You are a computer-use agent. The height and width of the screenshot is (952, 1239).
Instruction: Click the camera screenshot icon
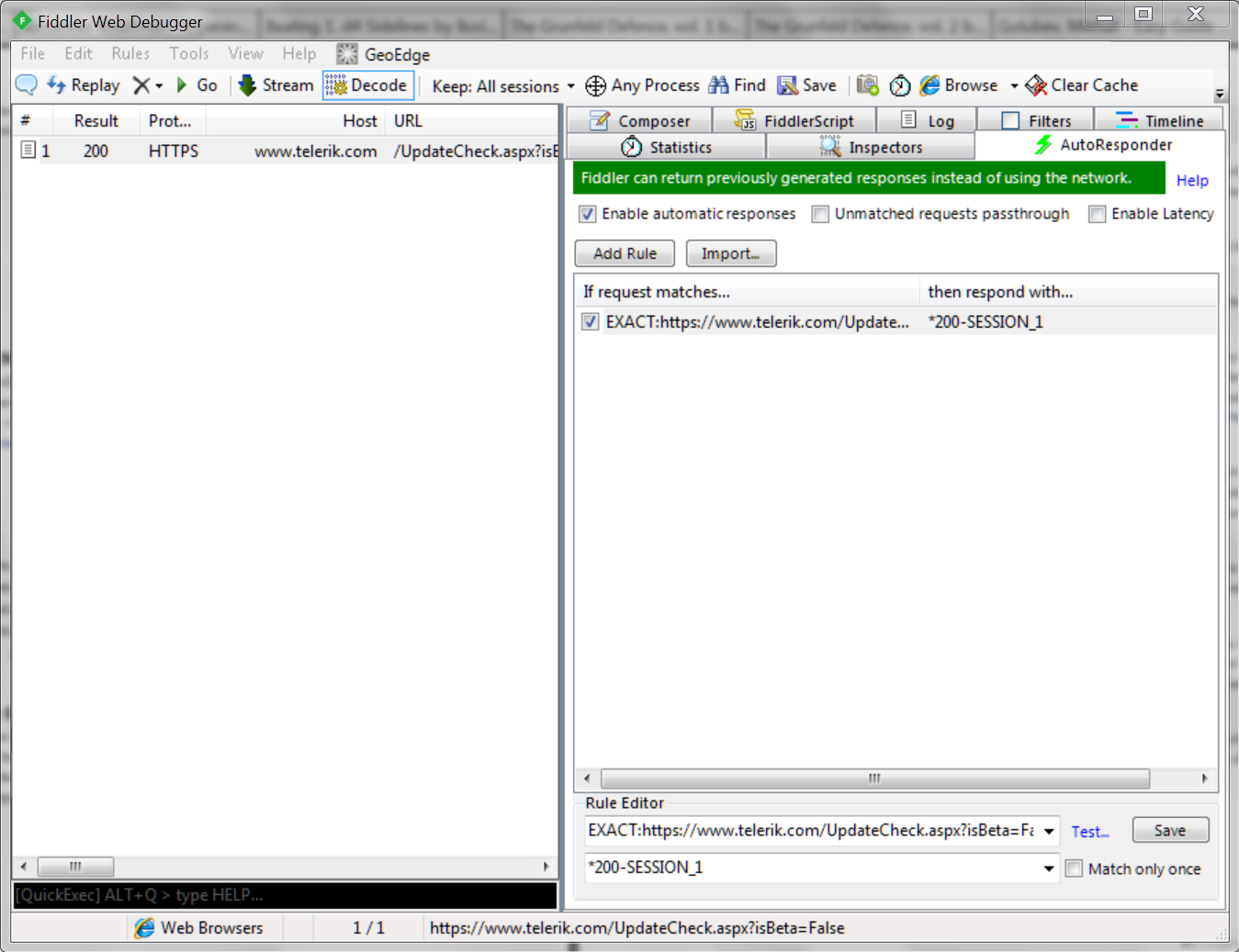(867, 85)
